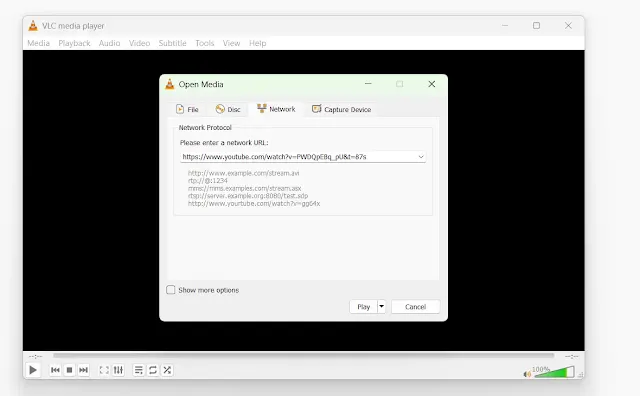Click elapsed time display left of seek bar
Image resolution: width=640 pixels, height=396 pixels.
click(x=36, y=356)
